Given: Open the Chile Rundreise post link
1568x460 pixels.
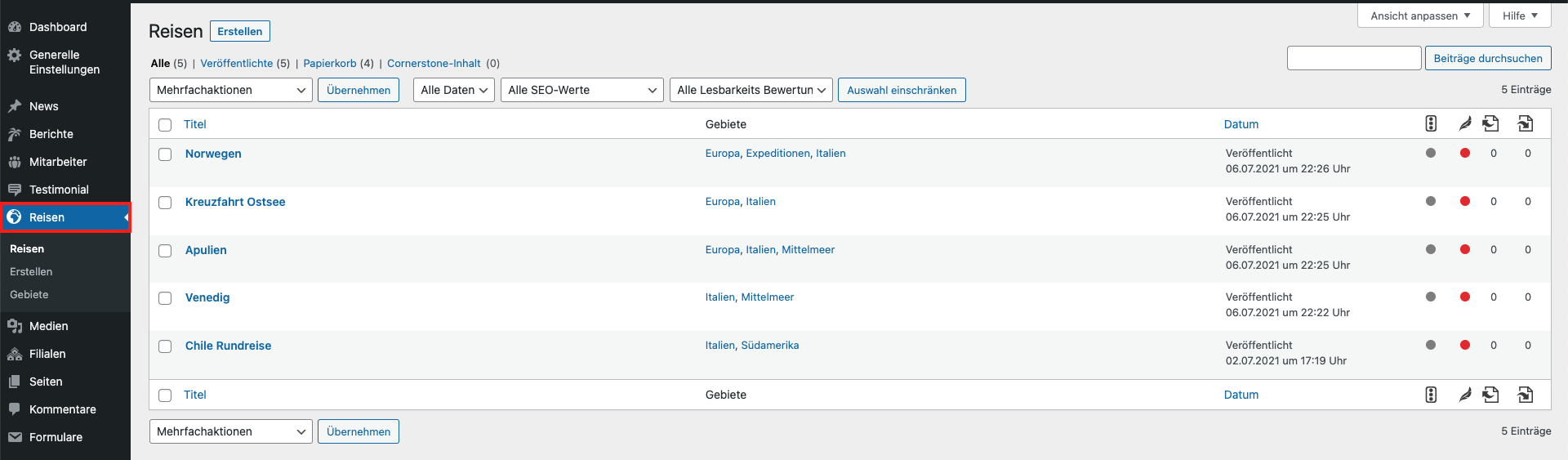Looking at the screenshot, I should [x=228, y=346].
